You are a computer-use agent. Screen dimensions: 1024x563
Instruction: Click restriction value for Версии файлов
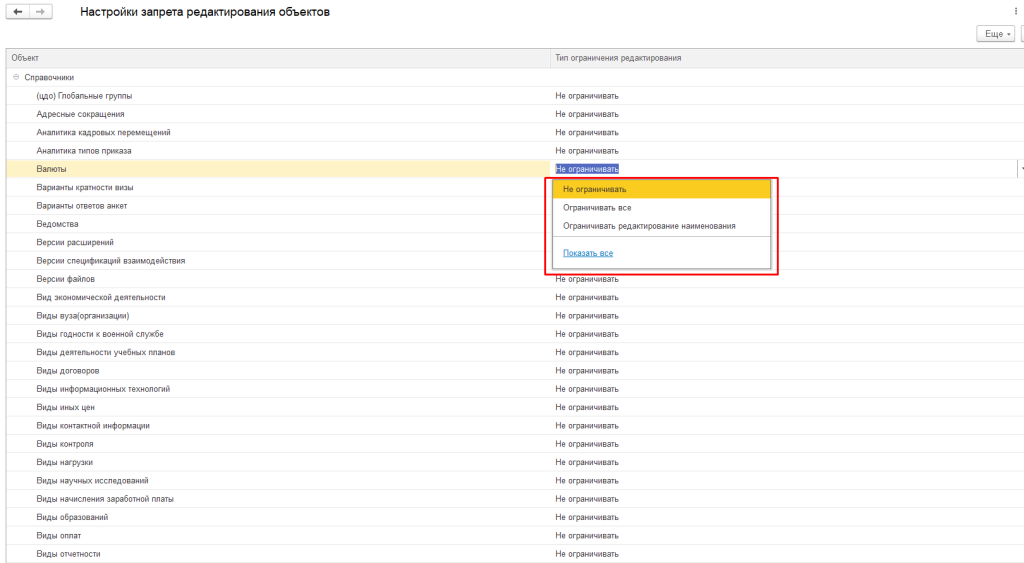tap(587, 280)
